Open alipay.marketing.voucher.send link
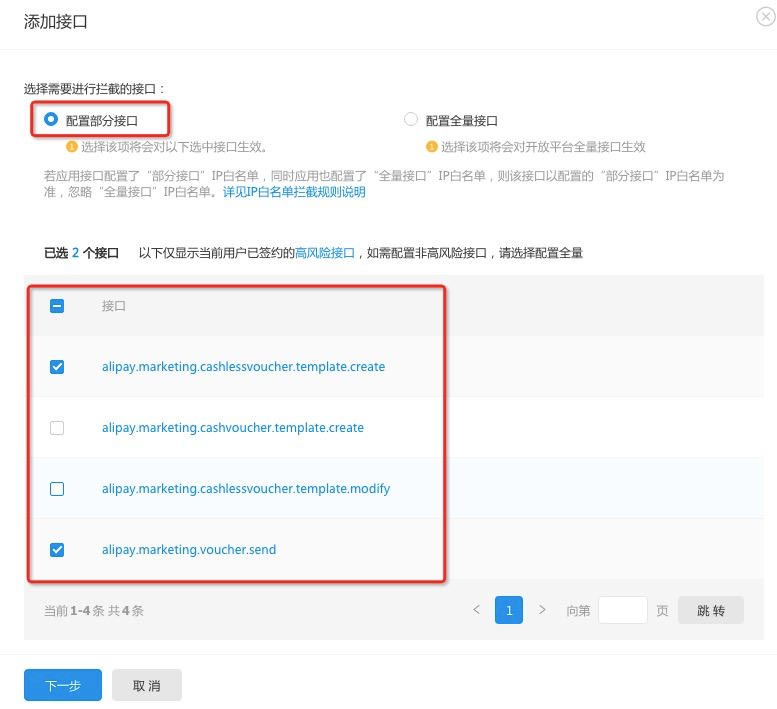 [189, 550]
